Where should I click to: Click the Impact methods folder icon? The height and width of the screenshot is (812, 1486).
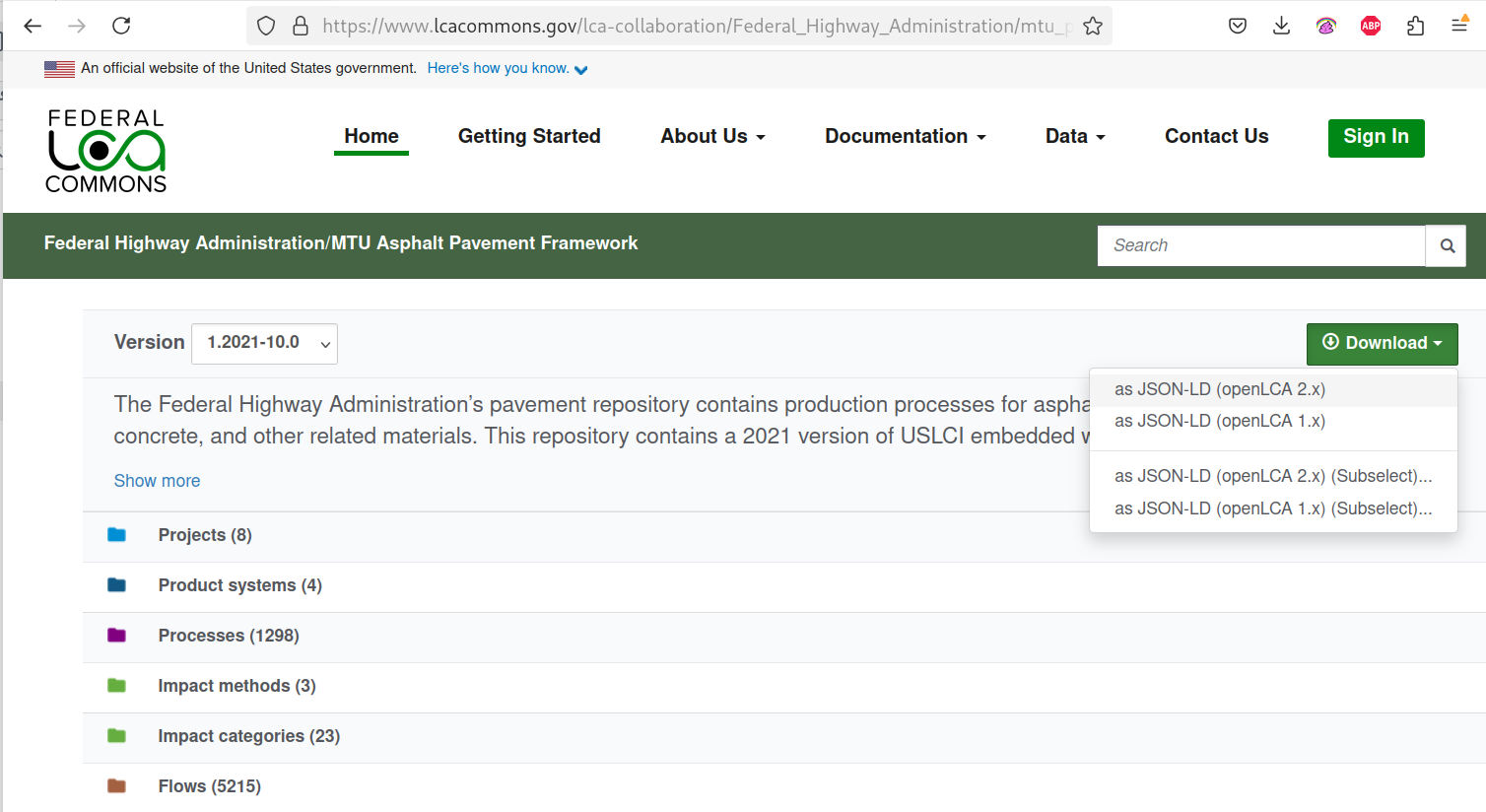[116, 686]
